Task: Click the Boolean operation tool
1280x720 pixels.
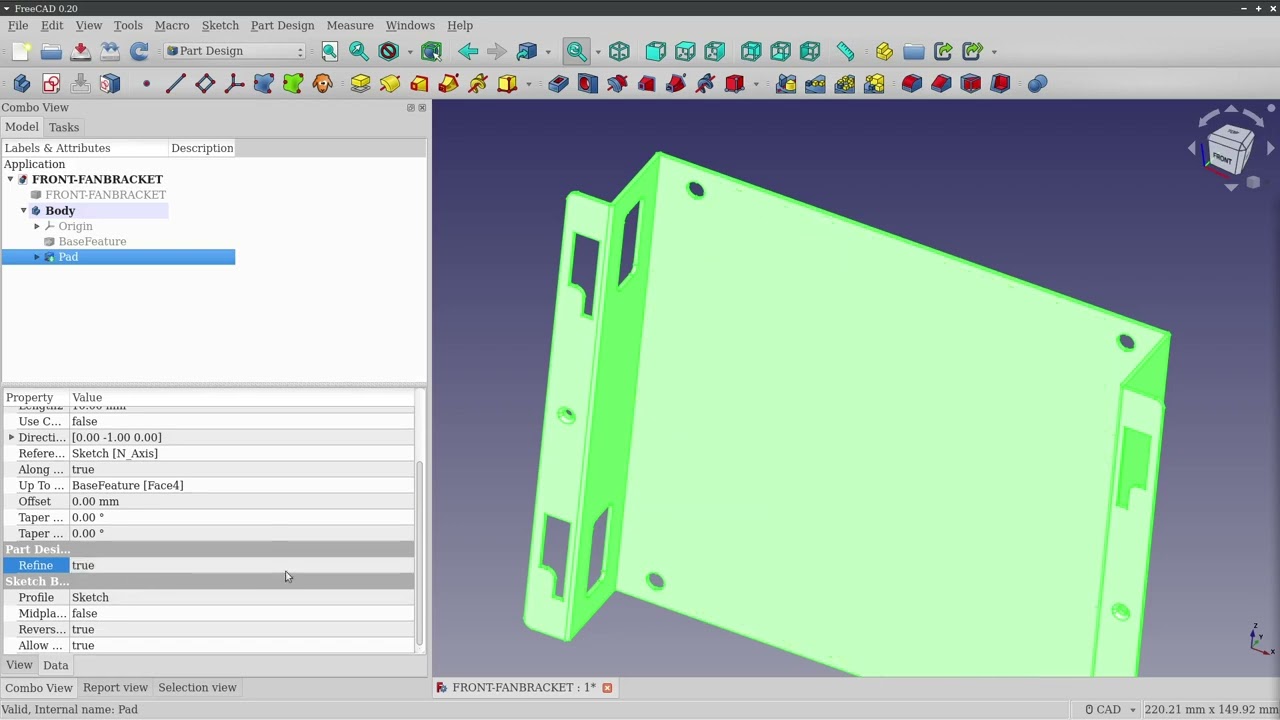Action: coord(1037,84)
